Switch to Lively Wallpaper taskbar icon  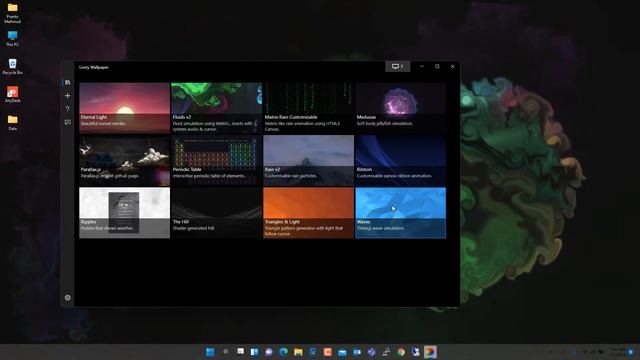click(430, 352)
